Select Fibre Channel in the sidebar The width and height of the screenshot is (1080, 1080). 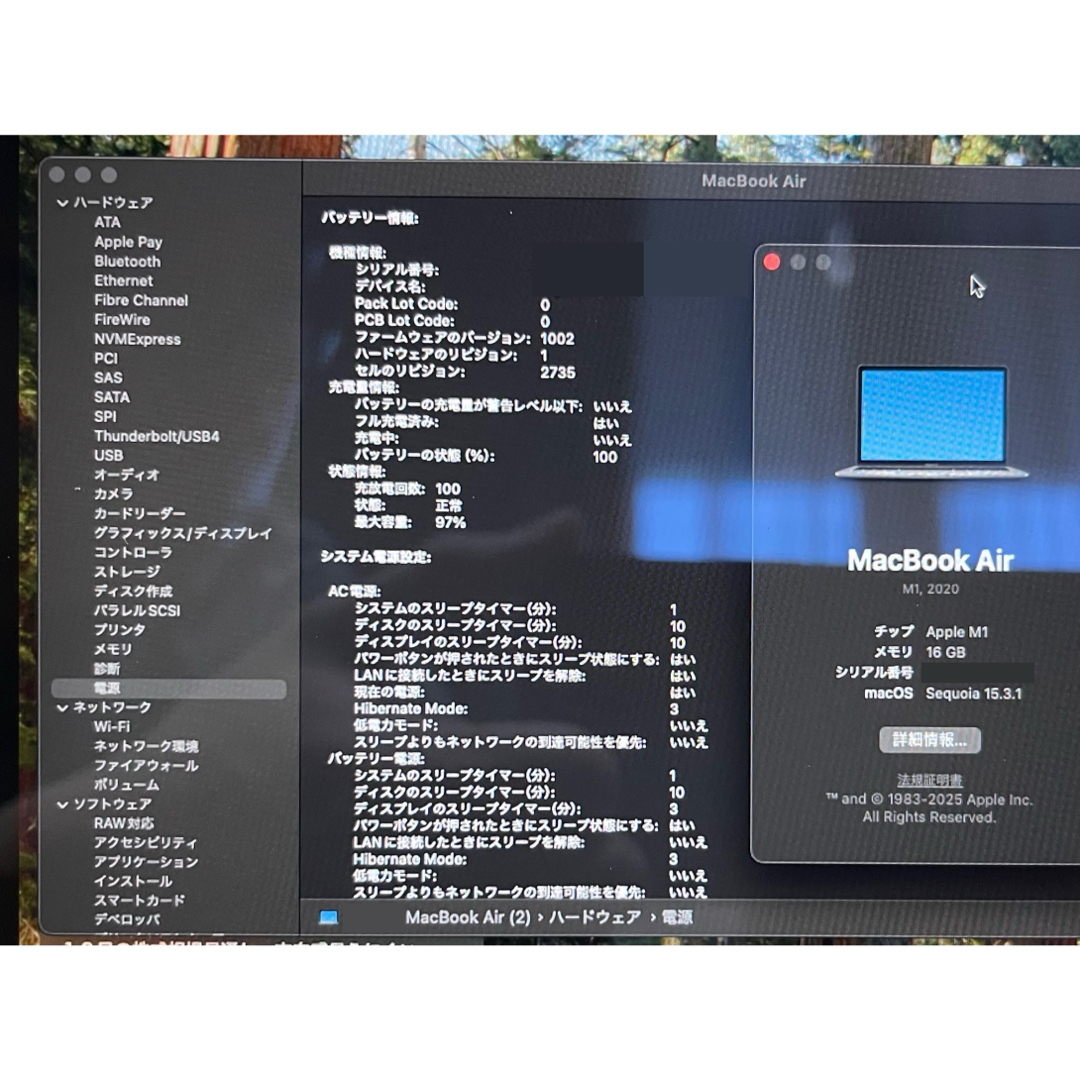pos(141,300)
